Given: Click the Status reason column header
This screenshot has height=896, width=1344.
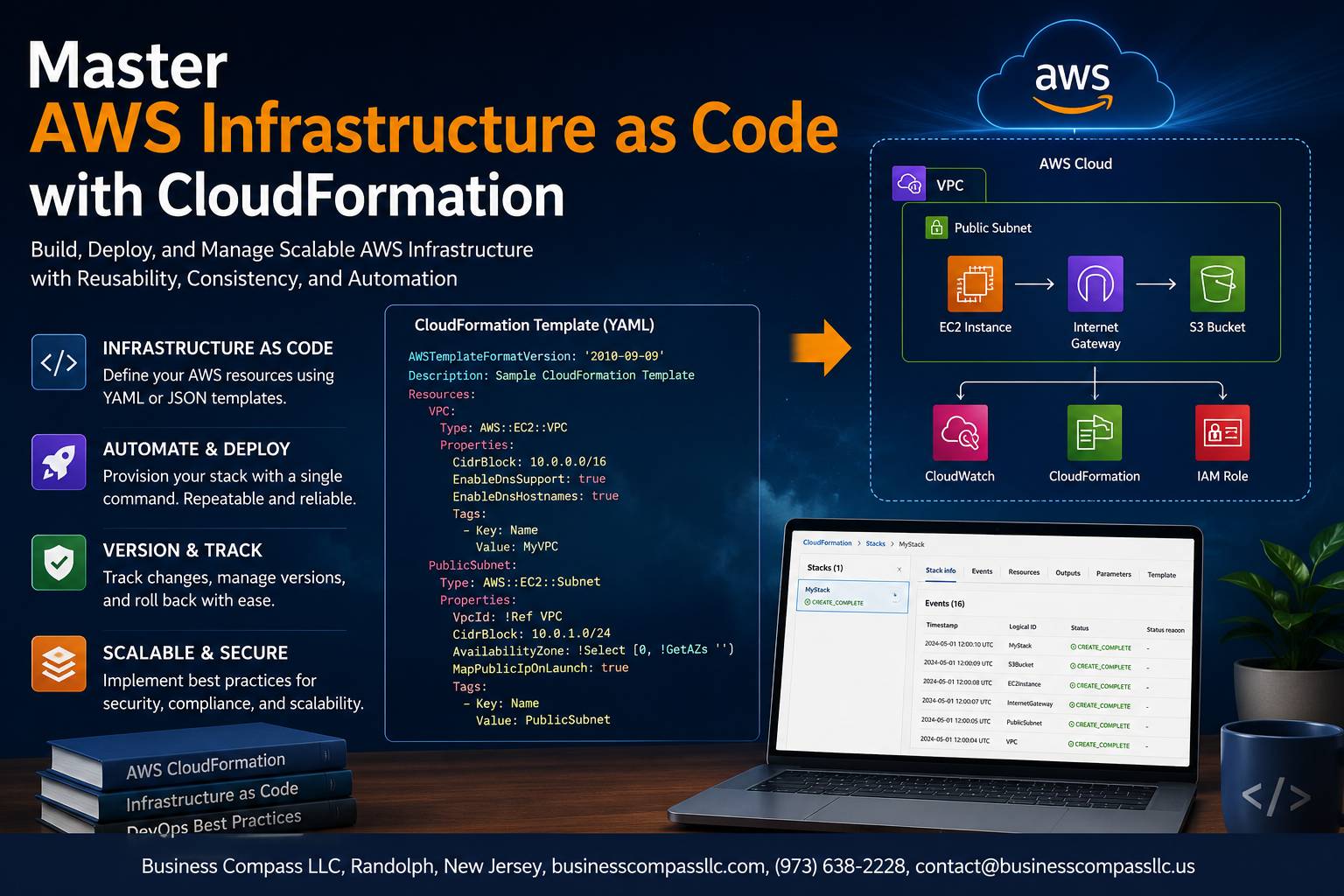Looking at the screenshot, I should [x=1165, y=629].
